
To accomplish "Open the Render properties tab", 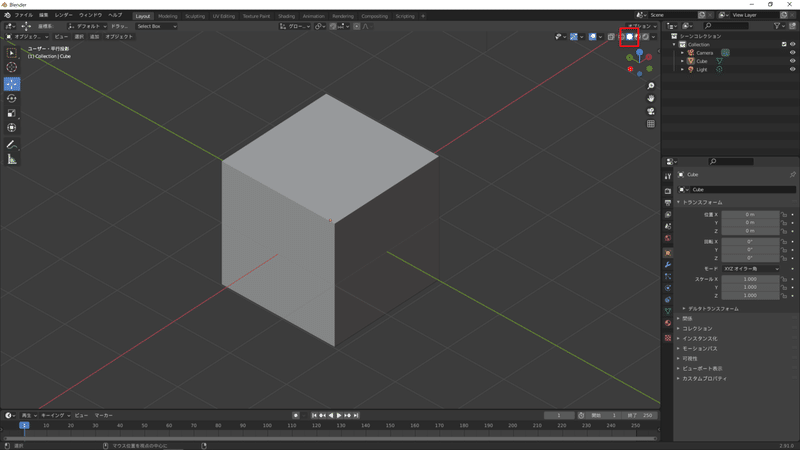I will pyautogui.click(x=668, y=191).
